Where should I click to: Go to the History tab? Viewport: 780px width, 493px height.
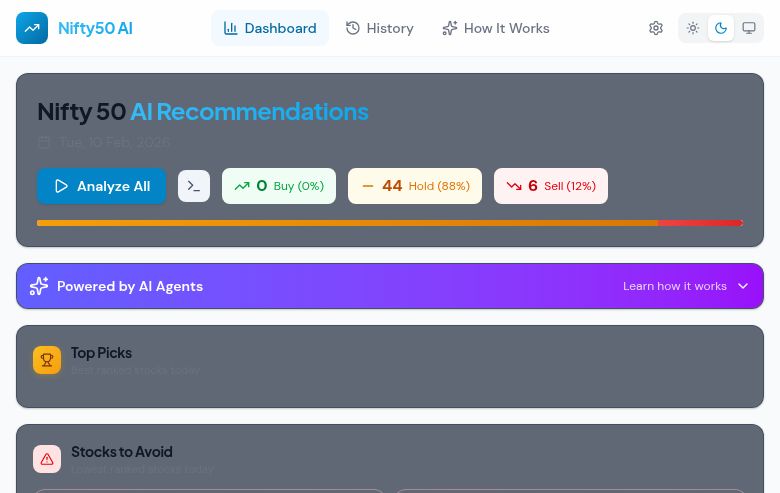coord(380,28)
